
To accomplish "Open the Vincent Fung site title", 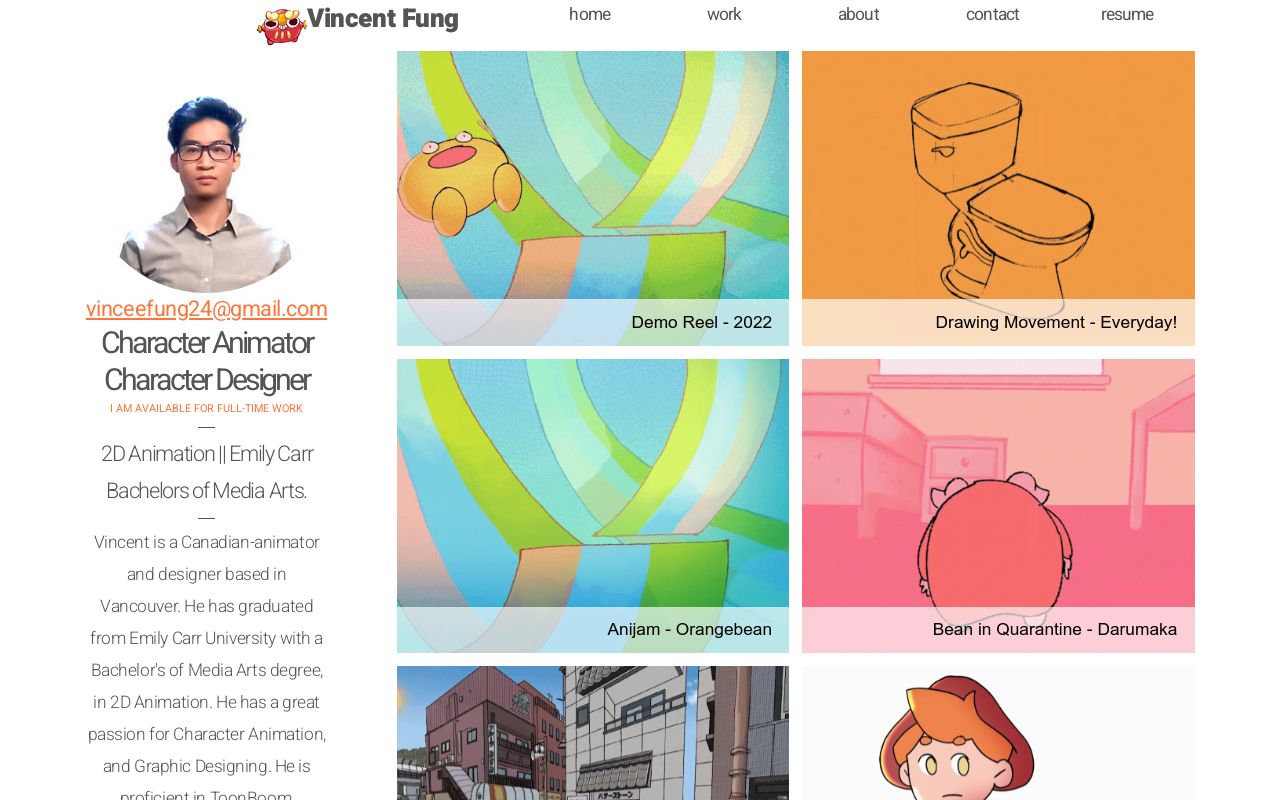I will point(383,19).
